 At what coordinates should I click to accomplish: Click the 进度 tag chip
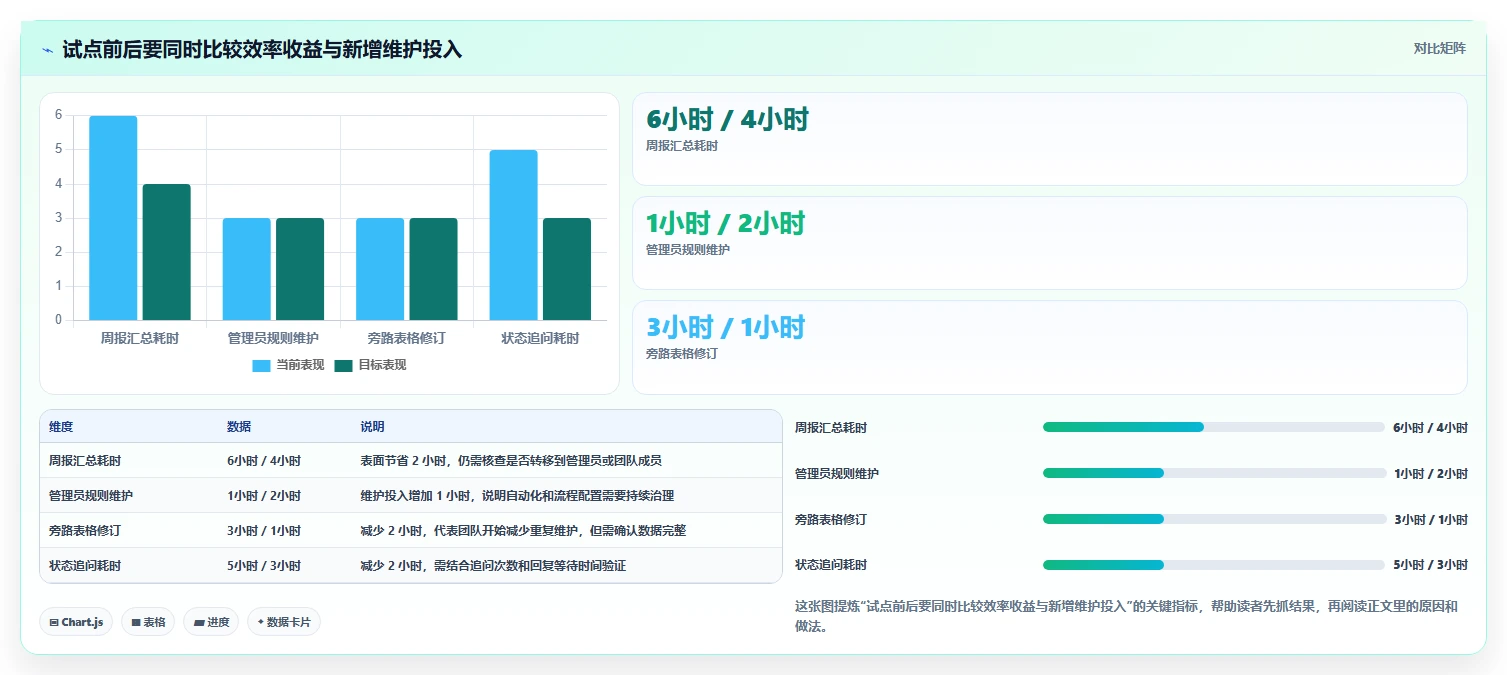[x=211, y=622]
